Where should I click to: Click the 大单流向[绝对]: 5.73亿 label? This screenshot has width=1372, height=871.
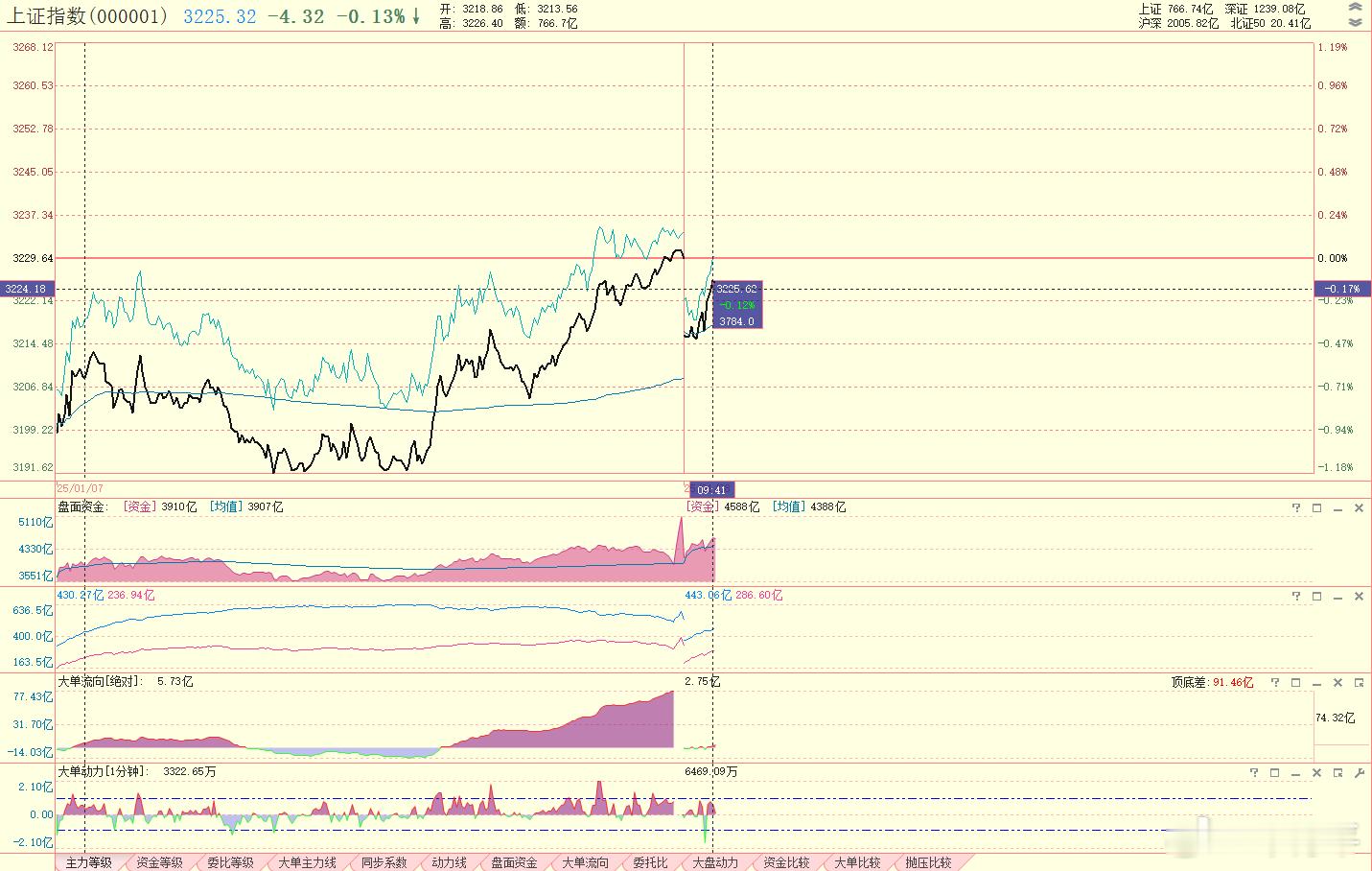126,682
